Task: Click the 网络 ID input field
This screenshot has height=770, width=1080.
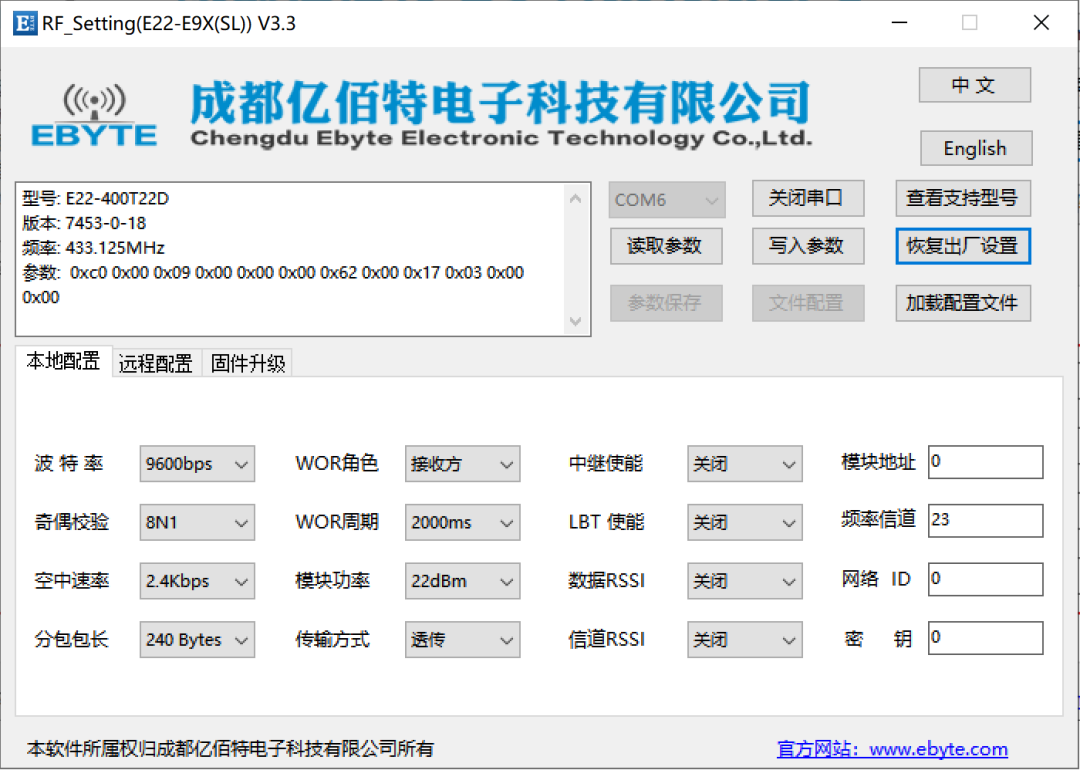Action: tap(986, 579)
